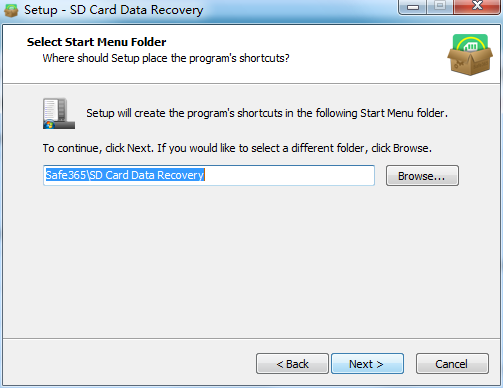Click the "Setup will create the program's shortcuts" text
Screen dimensions: 503x388
[267, 113]
